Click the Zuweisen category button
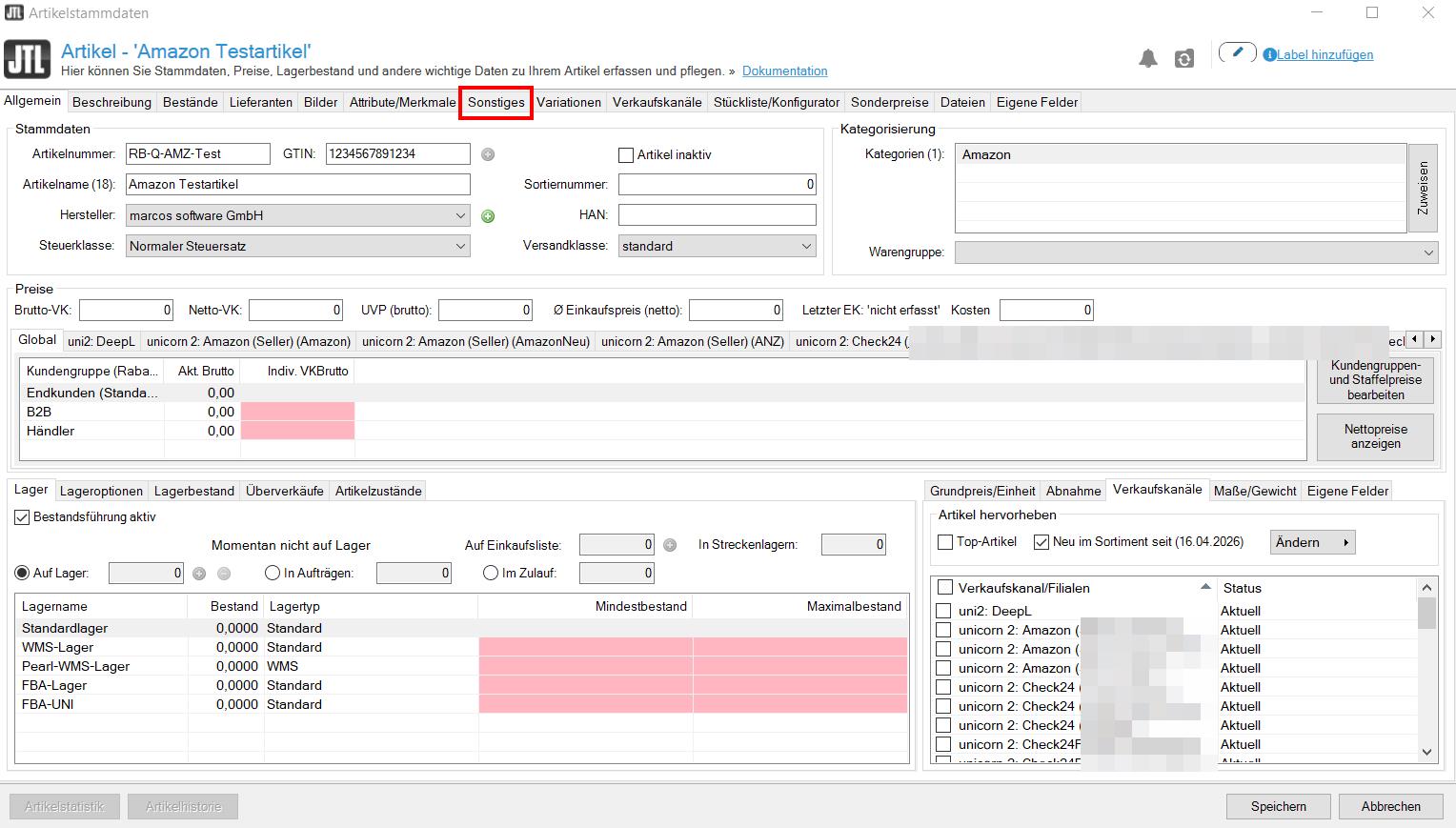The width and height of the screenshot is (1456, 828). click(x=1423, y=188)
